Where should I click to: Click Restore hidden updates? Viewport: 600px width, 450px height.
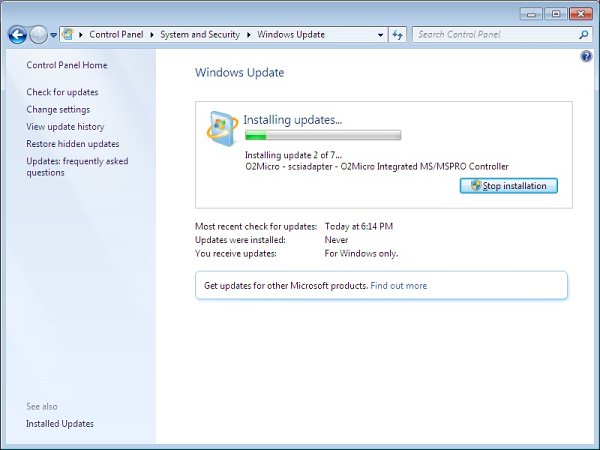click(73, 144)
